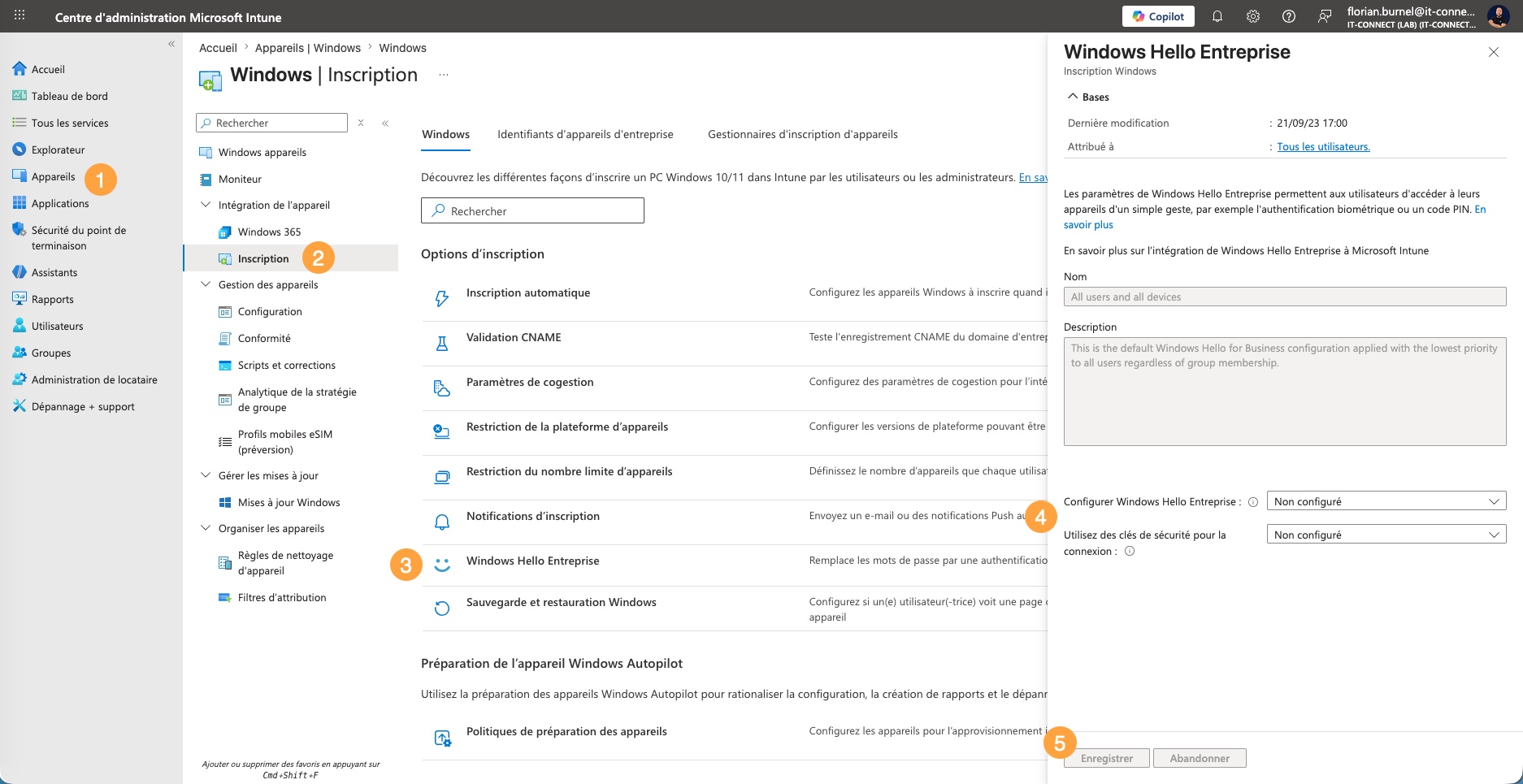The height and width of the screenshot is (784, 1523).
Task: Open Conformité
Action: pyautogui.click(x=264, y=338)
